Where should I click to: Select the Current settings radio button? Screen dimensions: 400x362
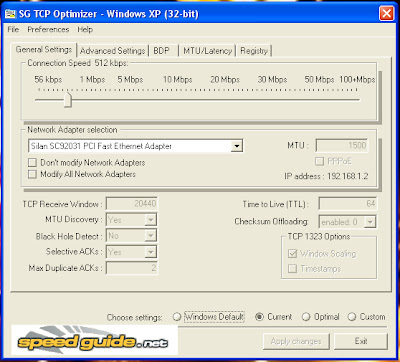coord(259,317)
